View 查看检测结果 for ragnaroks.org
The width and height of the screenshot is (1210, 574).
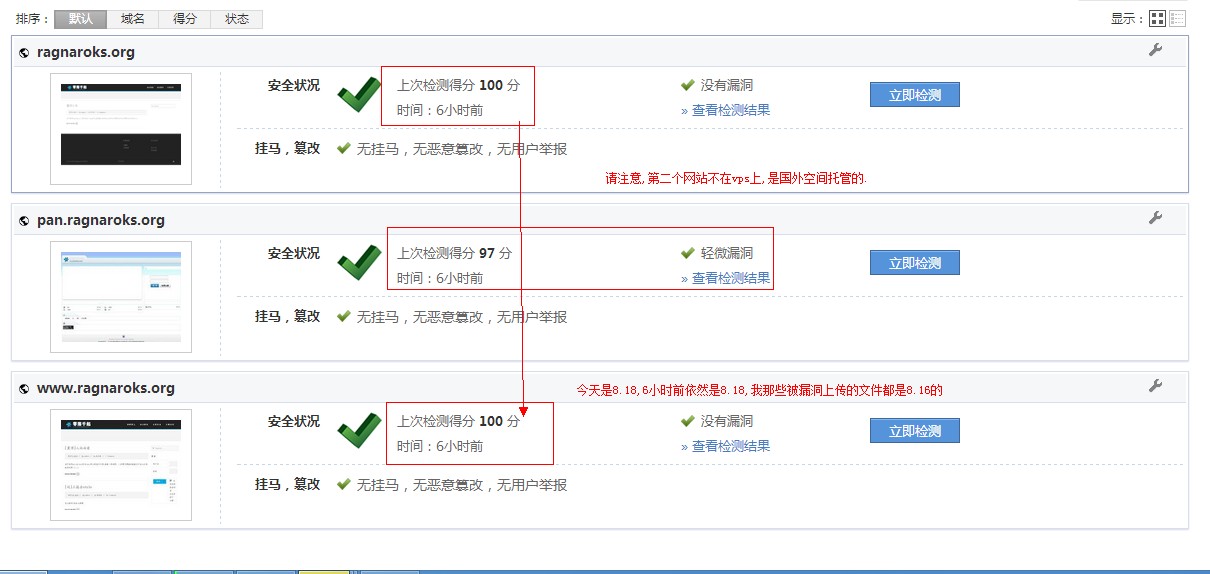click(730, 111)
